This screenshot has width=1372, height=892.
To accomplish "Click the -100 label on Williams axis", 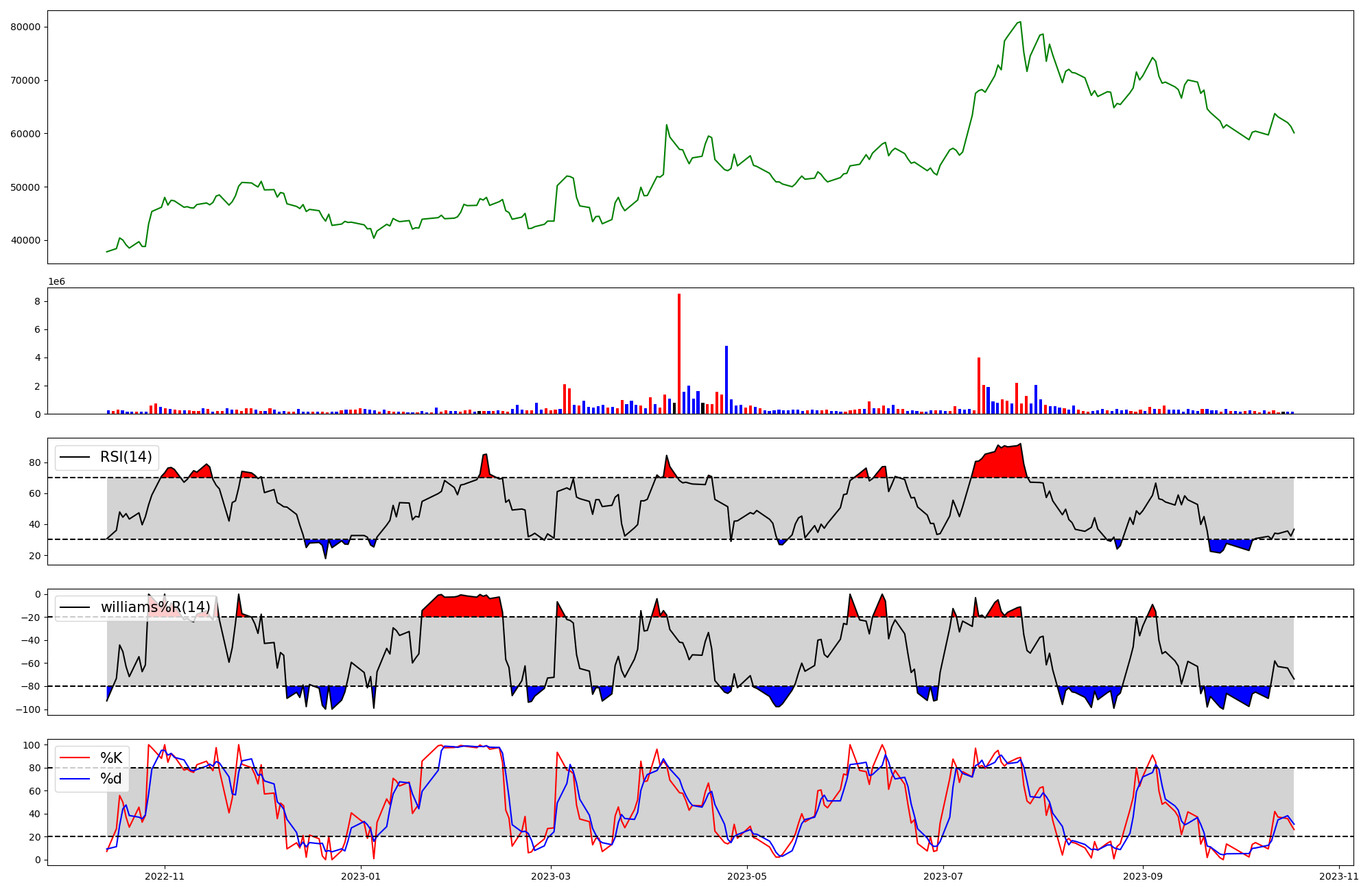I will click(29, 709).
